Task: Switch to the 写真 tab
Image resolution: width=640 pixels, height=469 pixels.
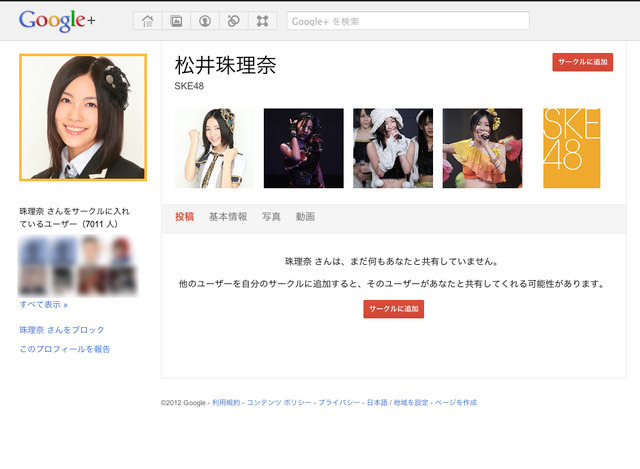Action: [x=271, y=217]
